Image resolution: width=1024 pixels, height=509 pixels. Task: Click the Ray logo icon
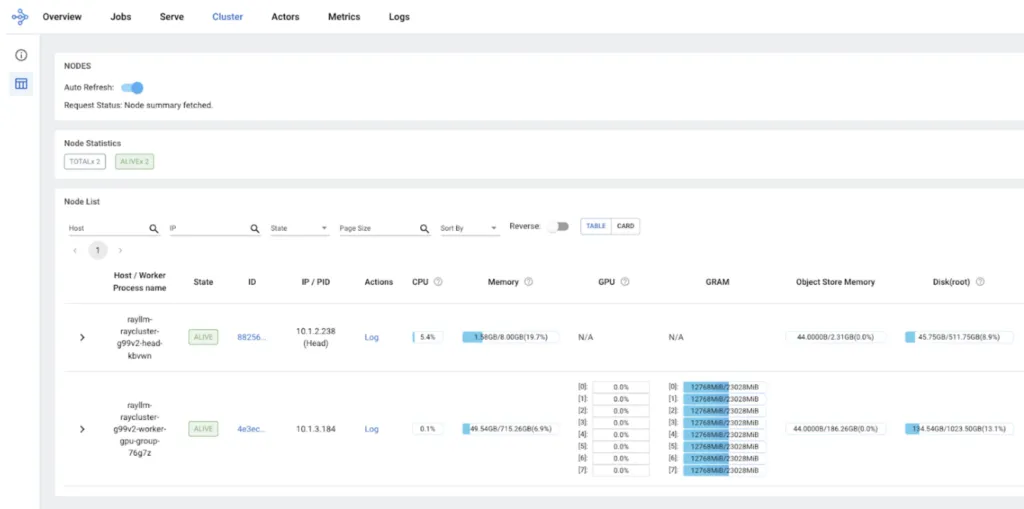click(20, 17)
